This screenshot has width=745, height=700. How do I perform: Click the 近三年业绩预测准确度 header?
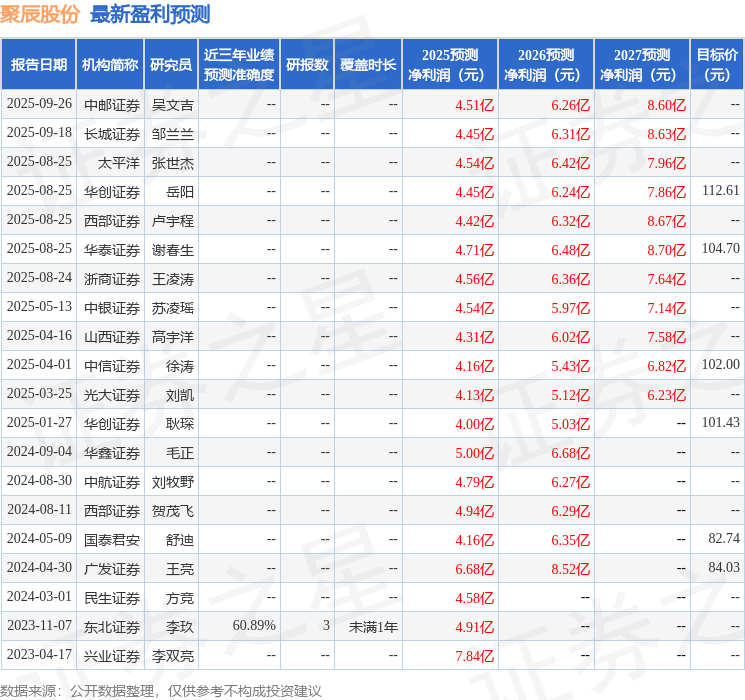point(238,65)
